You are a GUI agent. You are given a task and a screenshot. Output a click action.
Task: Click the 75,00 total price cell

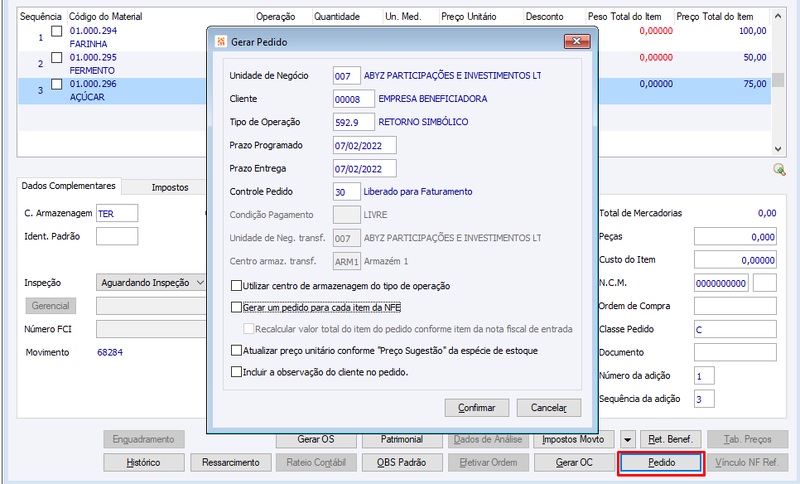(755, 84)
